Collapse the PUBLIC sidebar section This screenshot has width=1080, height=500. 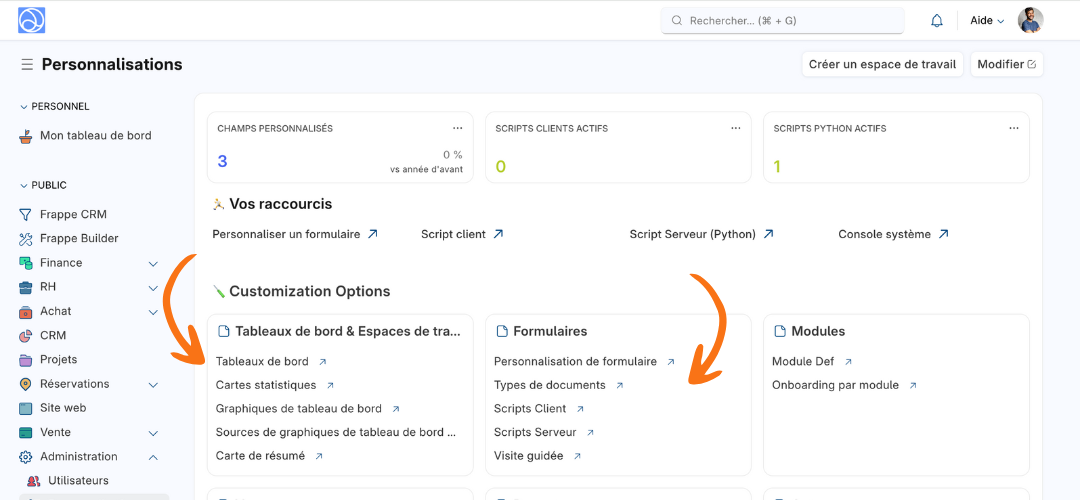pyautogui.click(x=24, y=186)
